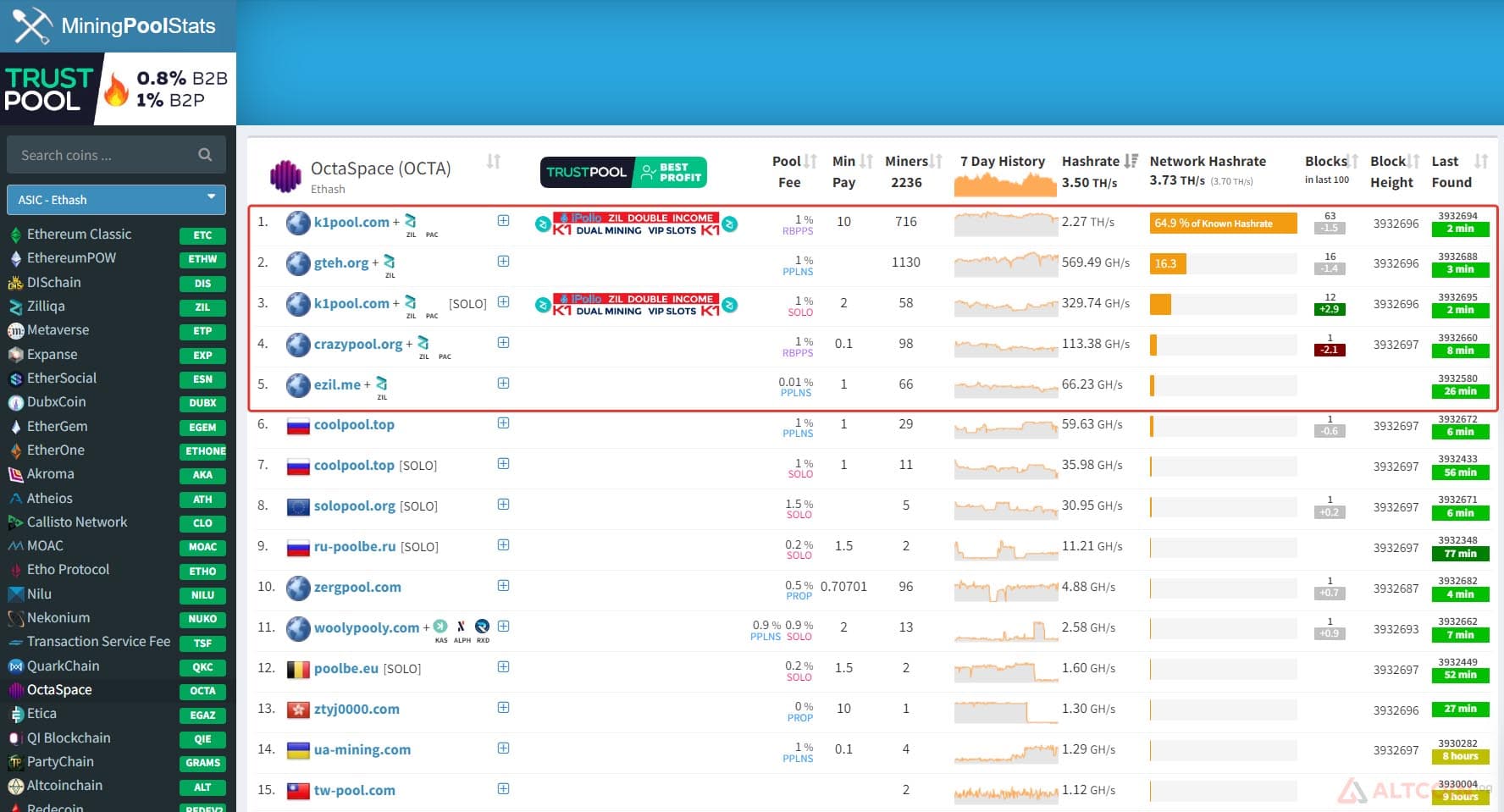
Task: Click the Zilliqa icon next to gteh.org
Action: point(390,261)
